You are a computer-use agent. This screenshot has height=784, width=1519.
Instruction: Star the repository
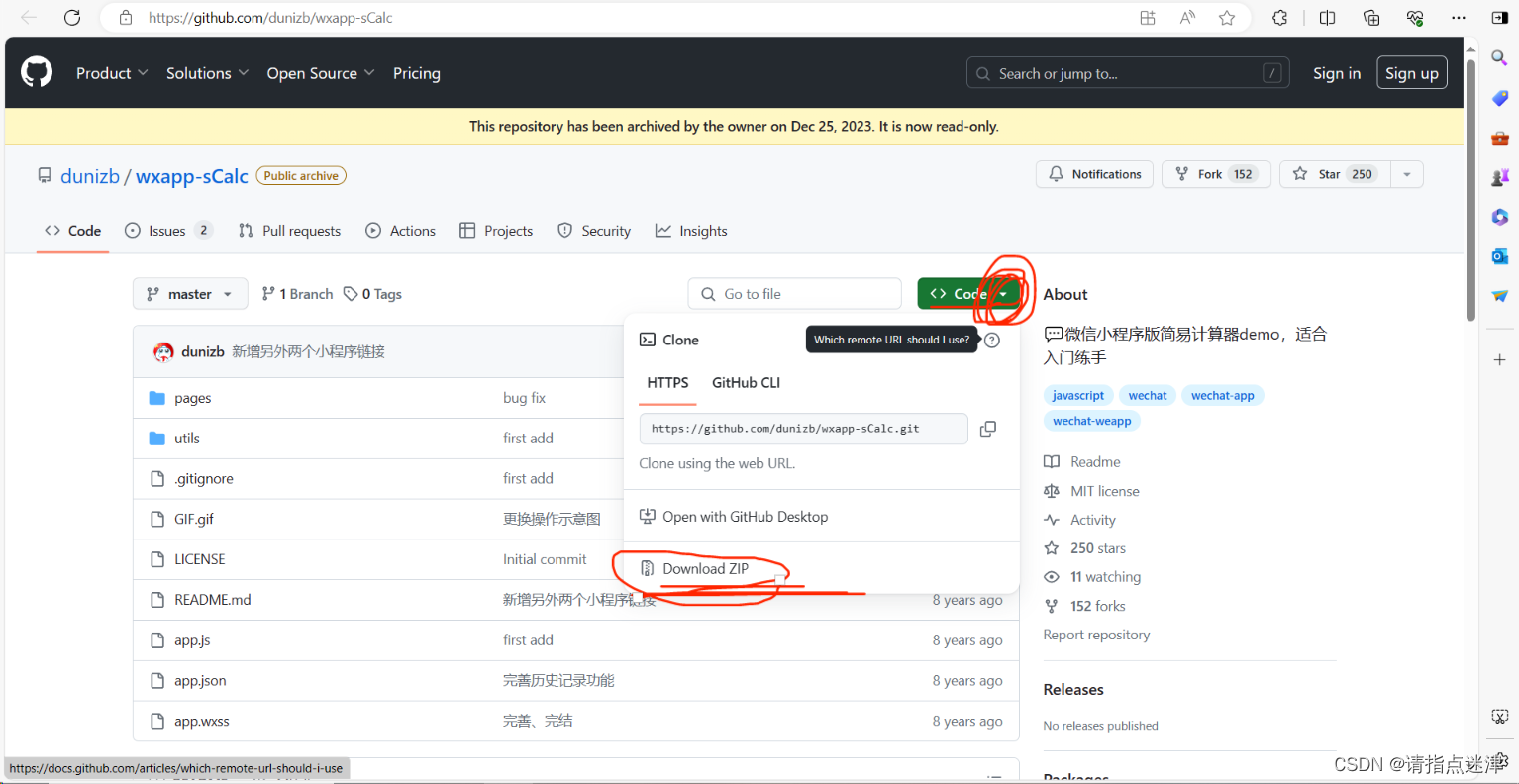[1335, 174]
